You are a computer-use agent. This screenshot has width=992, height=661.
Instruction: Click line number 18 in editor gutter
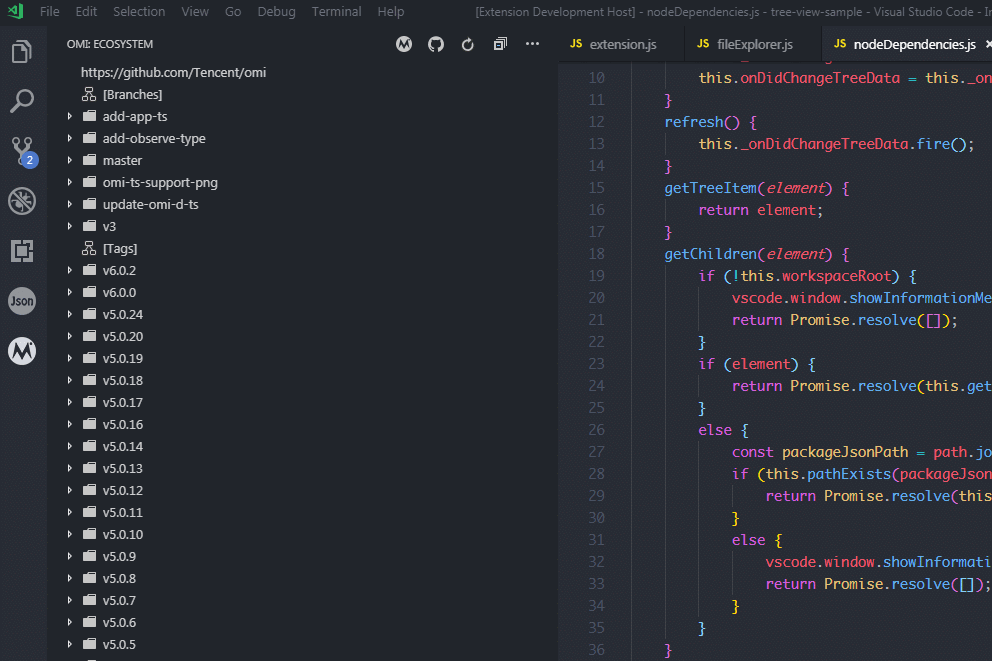pos(597,254)
